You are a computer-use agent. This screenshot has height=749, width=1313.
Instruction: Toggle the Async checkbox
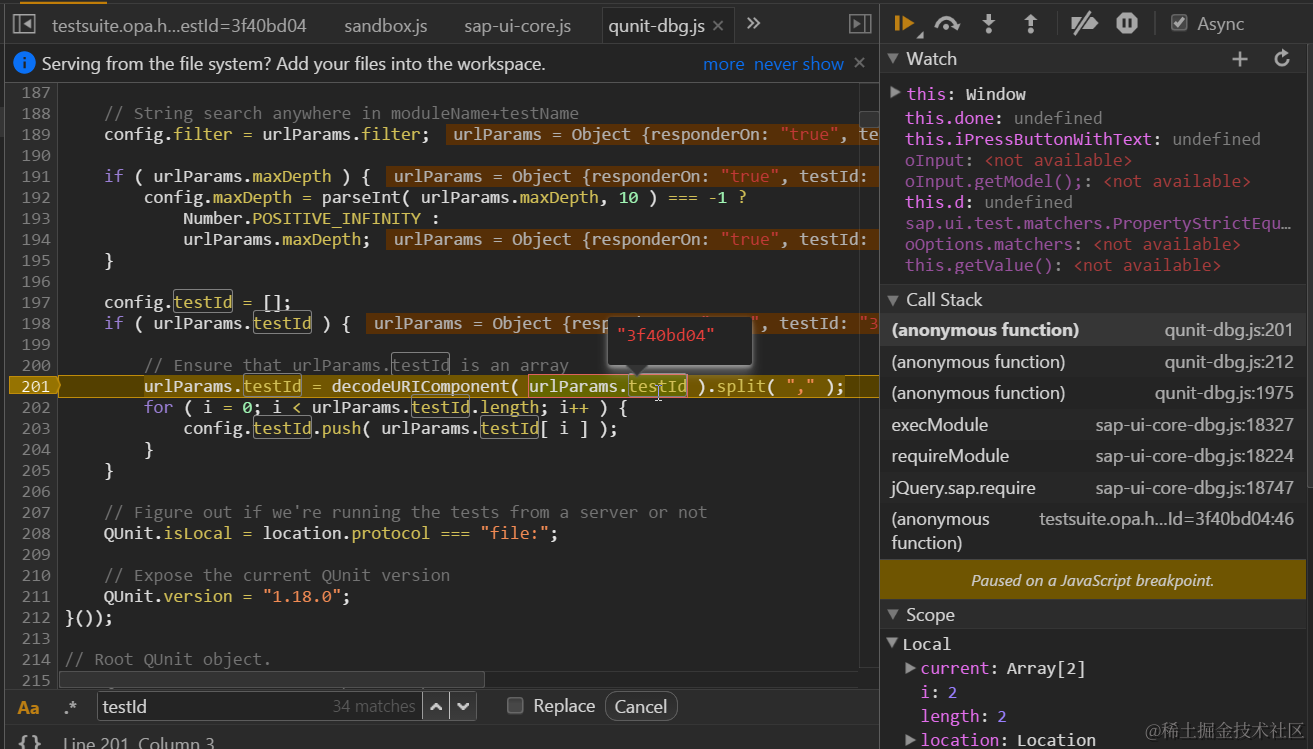(x=1179, y=23)
